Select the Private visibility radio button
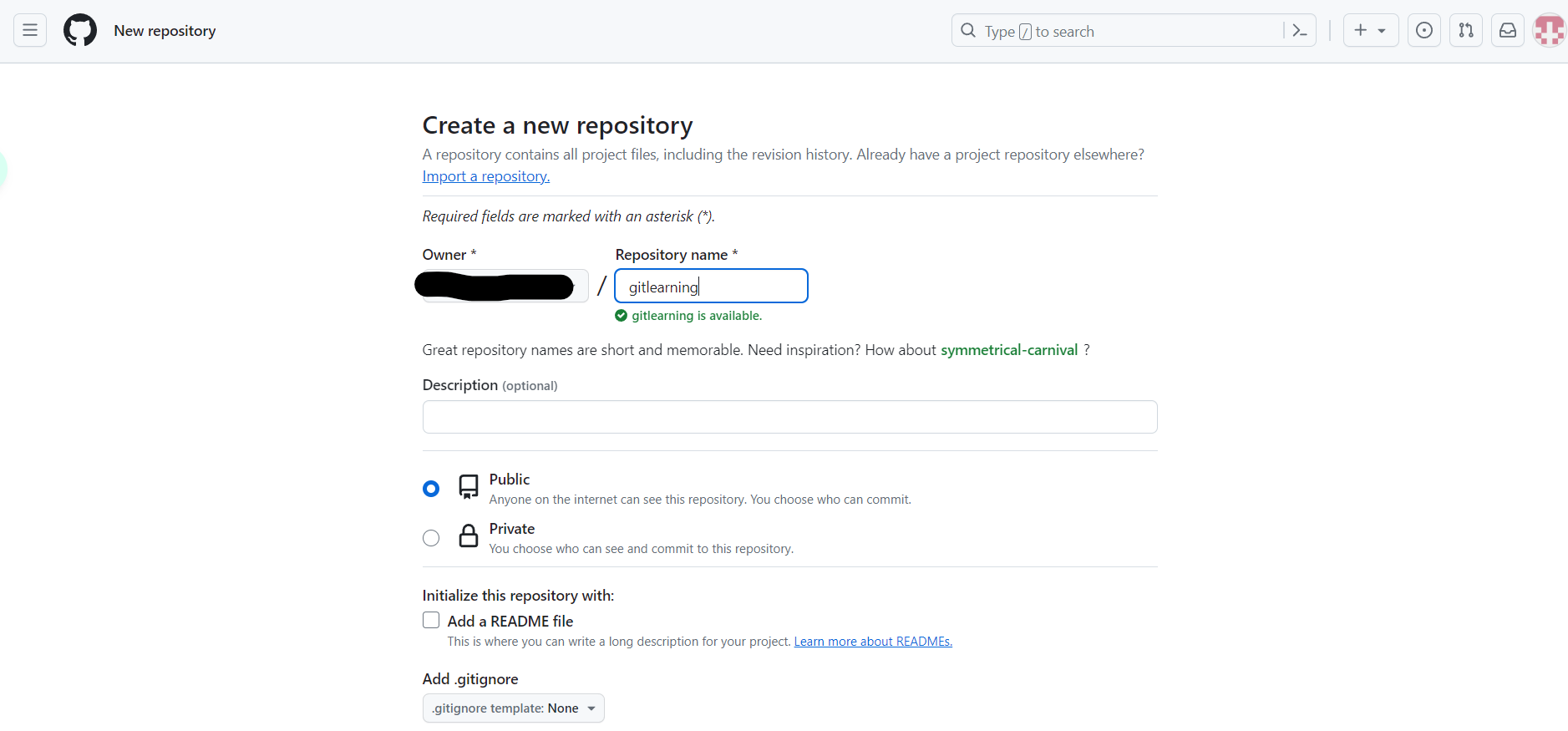This screenshot has height=731, width=1568. [x=431, y=538]
